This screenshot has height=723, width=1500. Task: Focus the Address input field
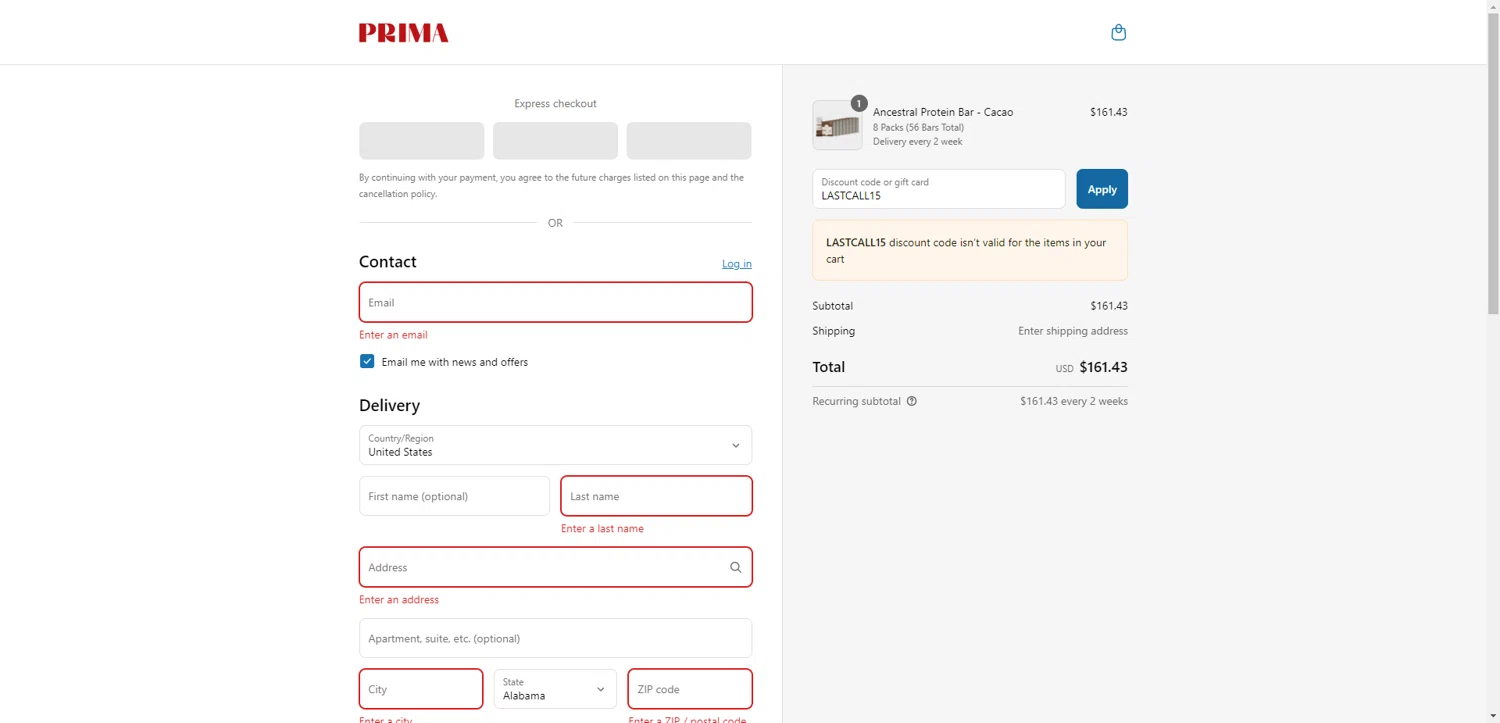[x=555, y=567]
